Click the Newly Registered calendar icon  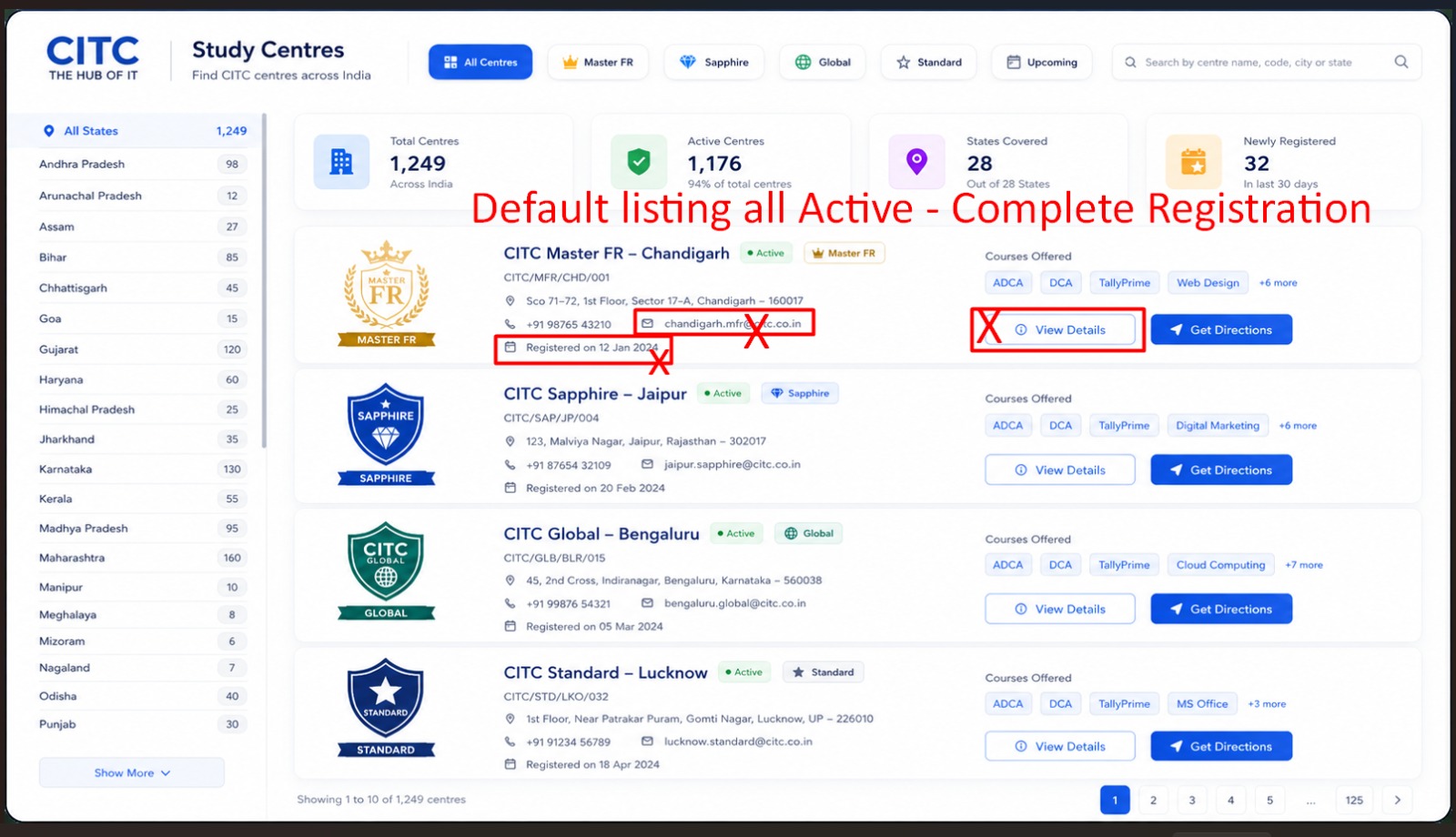pos(1193,162)
